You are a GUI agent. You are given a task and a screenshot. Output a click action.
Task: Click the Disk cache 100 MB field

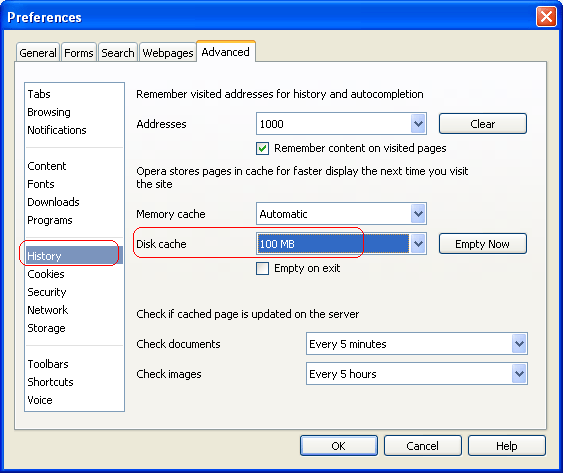[333, 244]
